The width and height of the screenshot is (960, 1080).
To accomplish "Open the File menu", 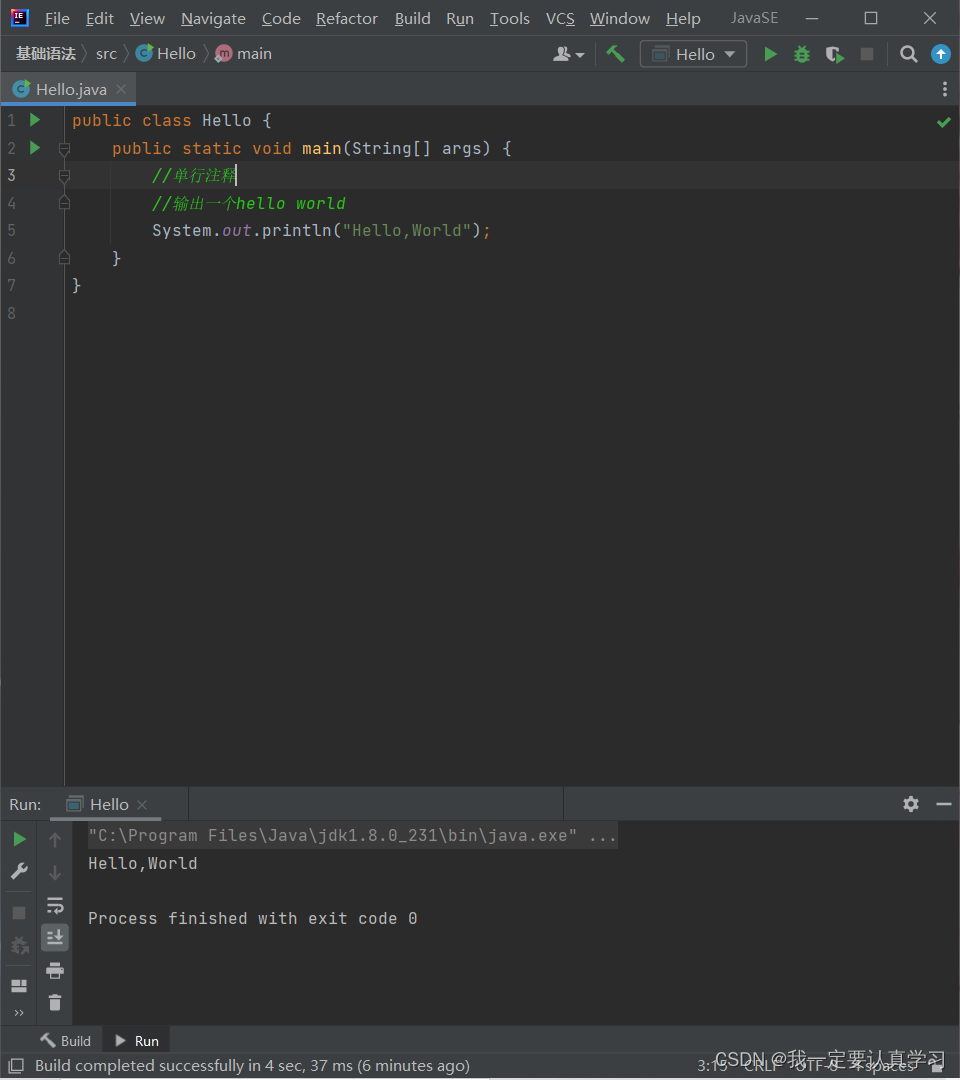I will pos(57,19).
